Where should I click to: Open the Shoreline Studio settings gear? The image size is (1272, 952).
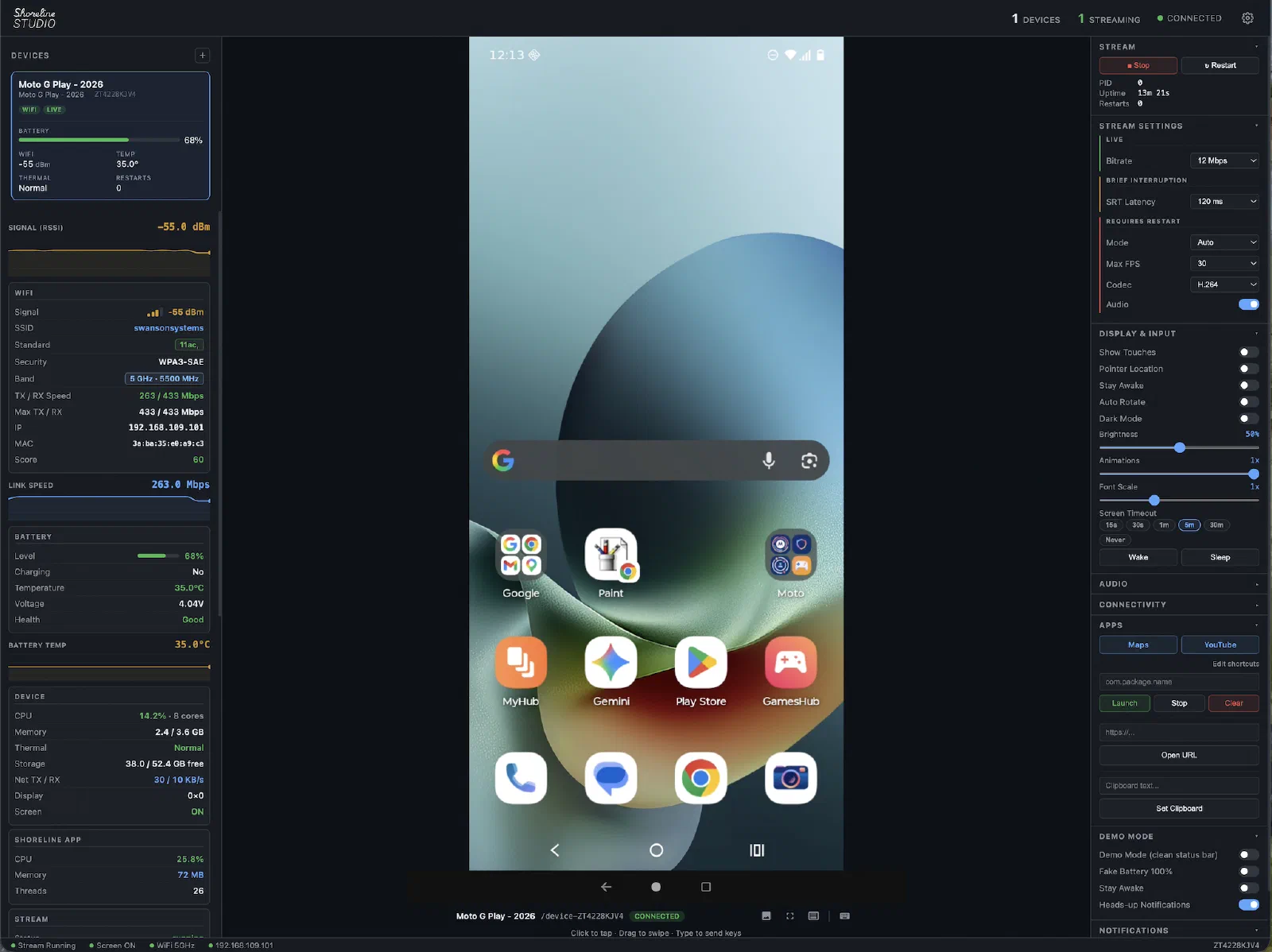tap(1247, 18)
